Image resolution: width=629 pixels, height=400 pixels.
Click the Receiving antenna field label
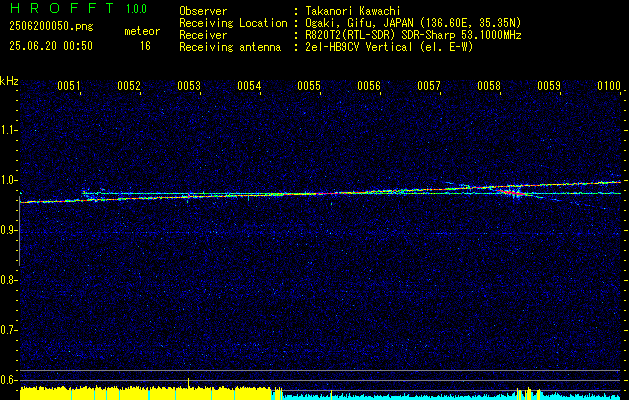pyautogui.click(x=230, y=47)
